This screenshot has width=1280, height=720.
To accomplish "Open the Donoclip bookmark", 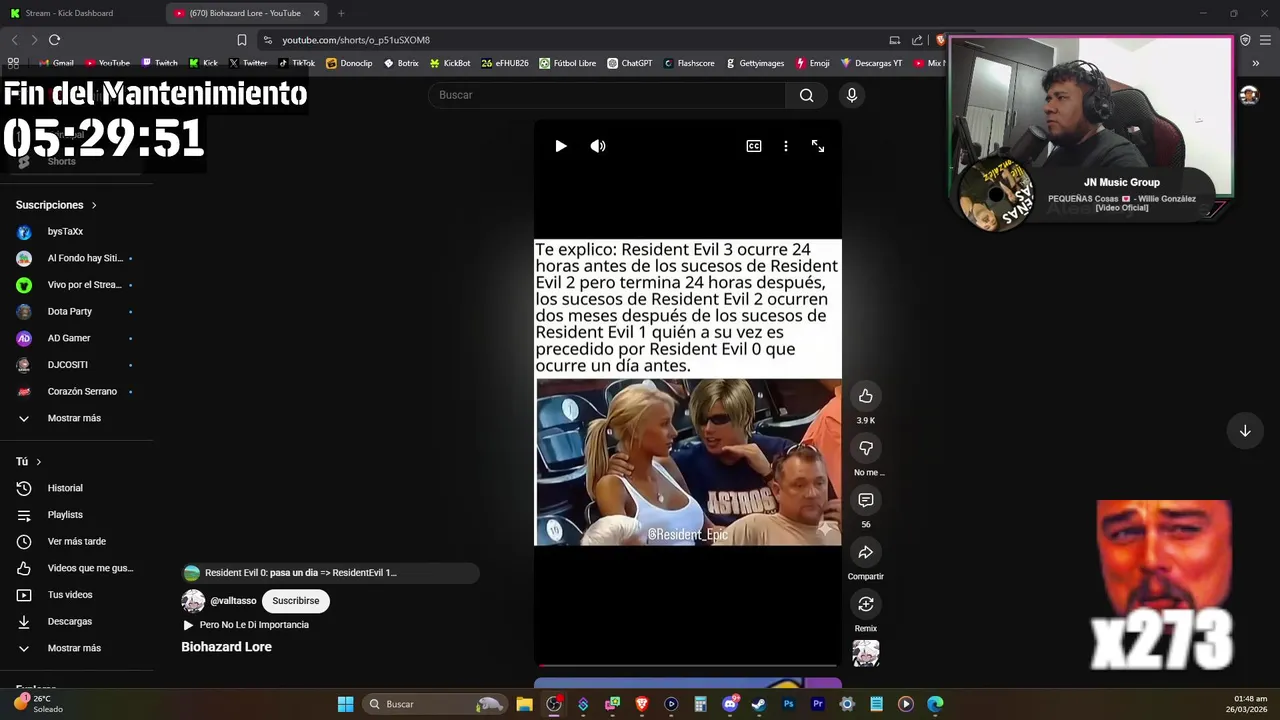I will (349, 63).
